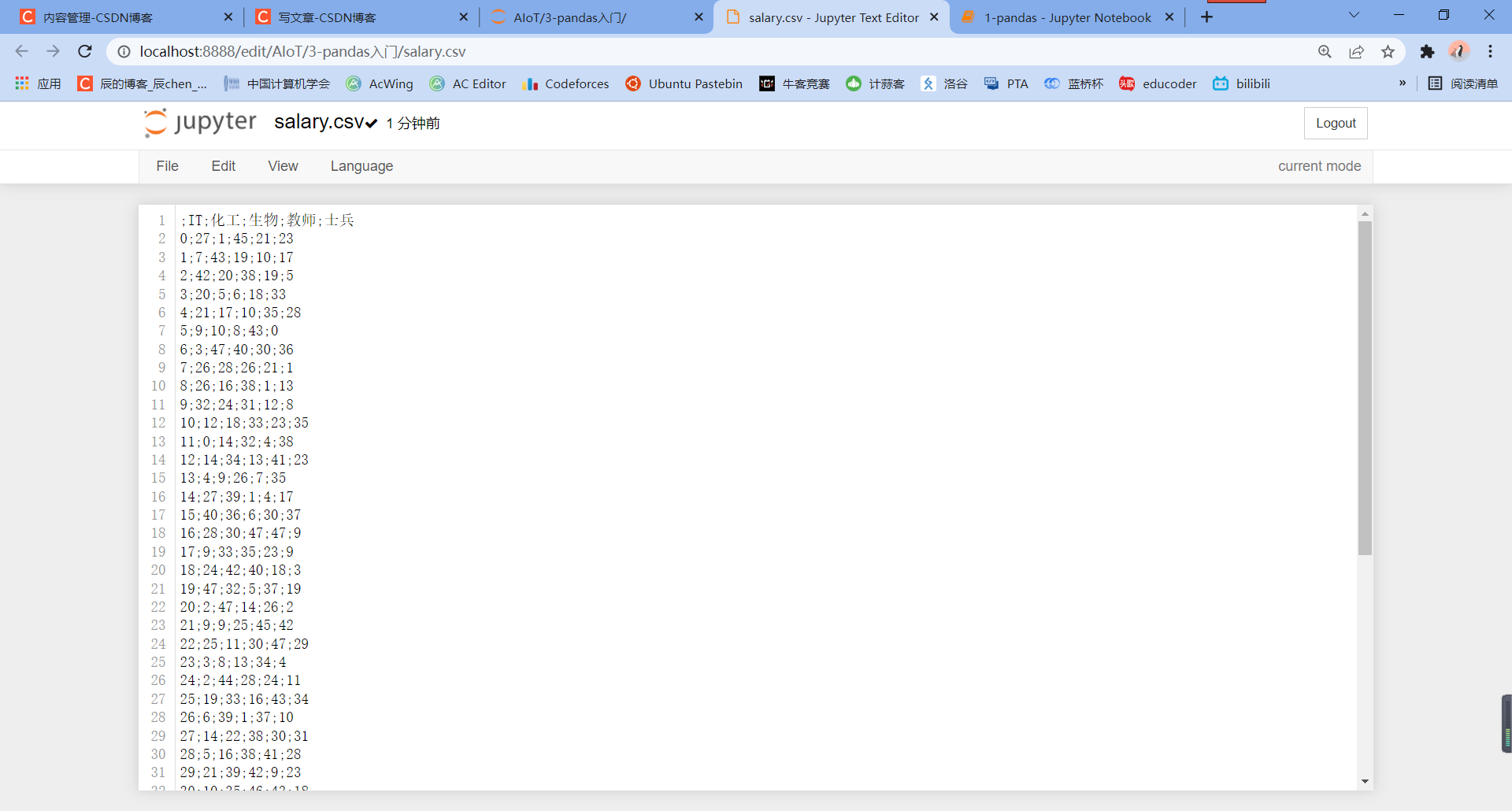
Task: Show more bookmarks chevron
Action: click(x=1402, y=83)
